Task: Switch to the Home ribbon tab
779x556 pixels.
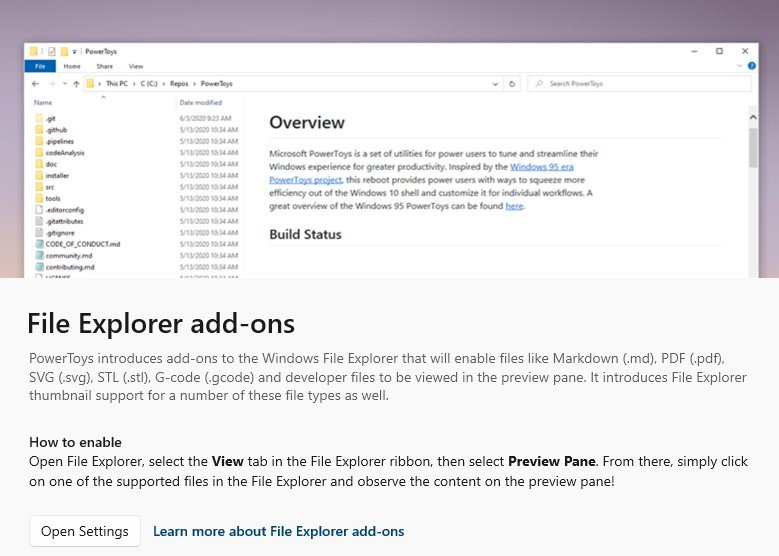Action: point(72,66)
